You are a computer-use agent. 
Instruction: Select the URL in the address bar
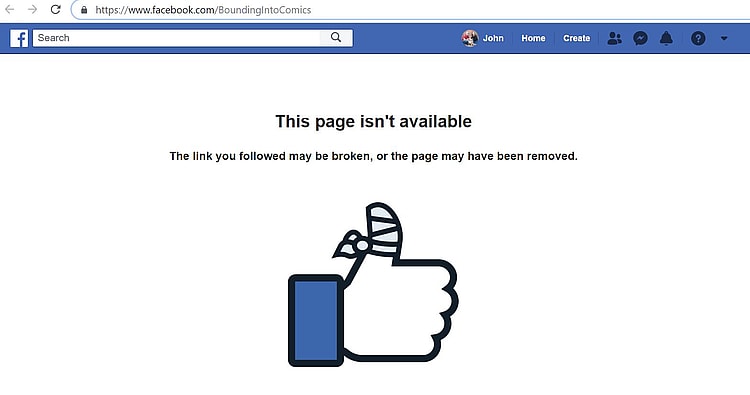(203, 10)
